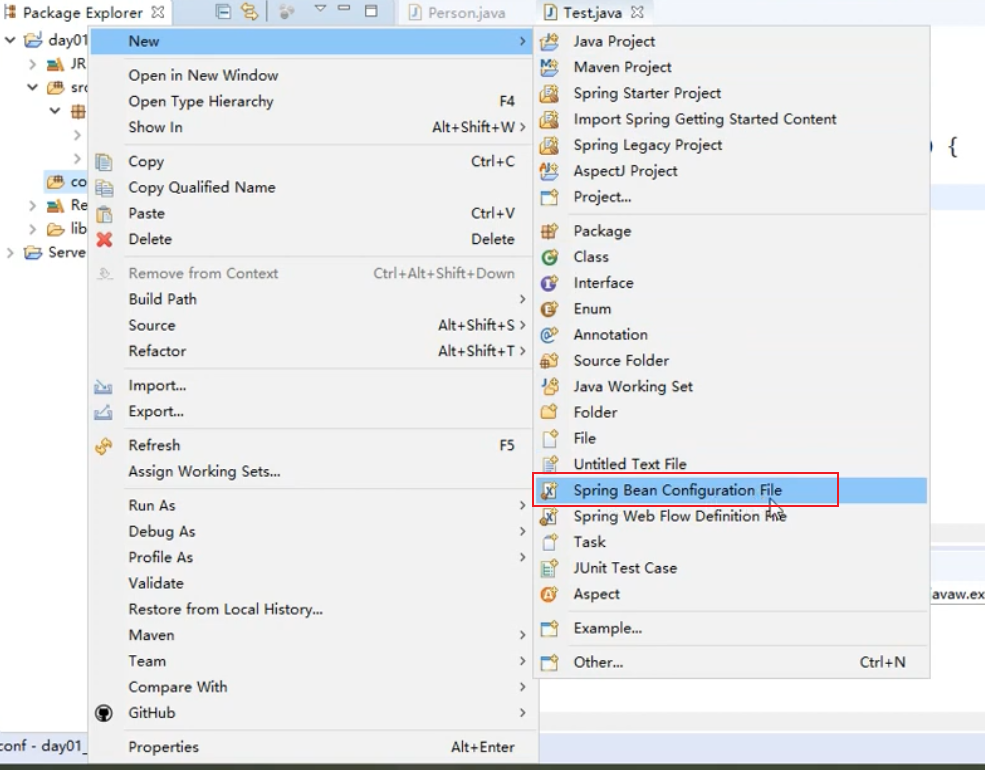Click the Source Folder icon
This screenshot has width=985, height=770.
(x=549, y=361)
